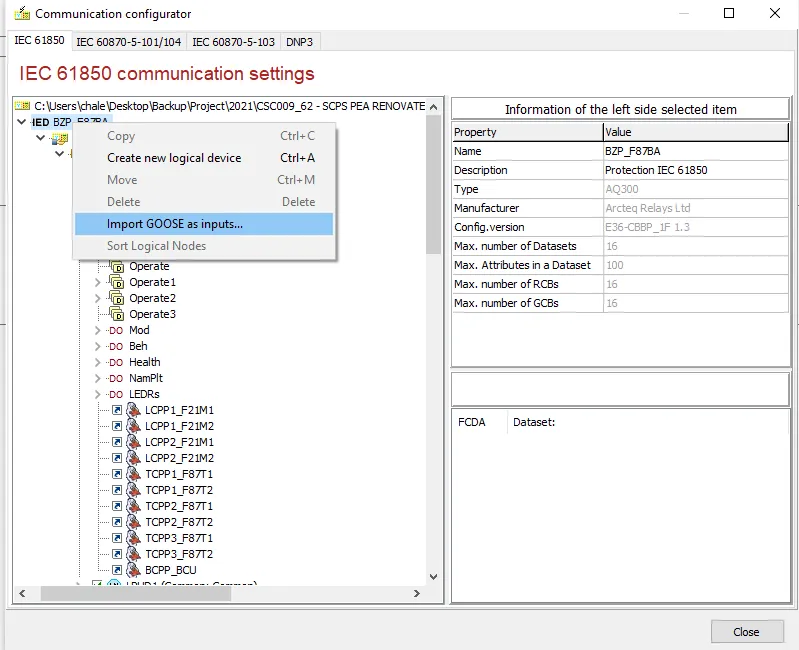Click the GOOSE input icon for LCPP1_F21M1
Image resolution: width=799 pixels, height=650 pixels.
pyautogui.click(x=134, y=410)
